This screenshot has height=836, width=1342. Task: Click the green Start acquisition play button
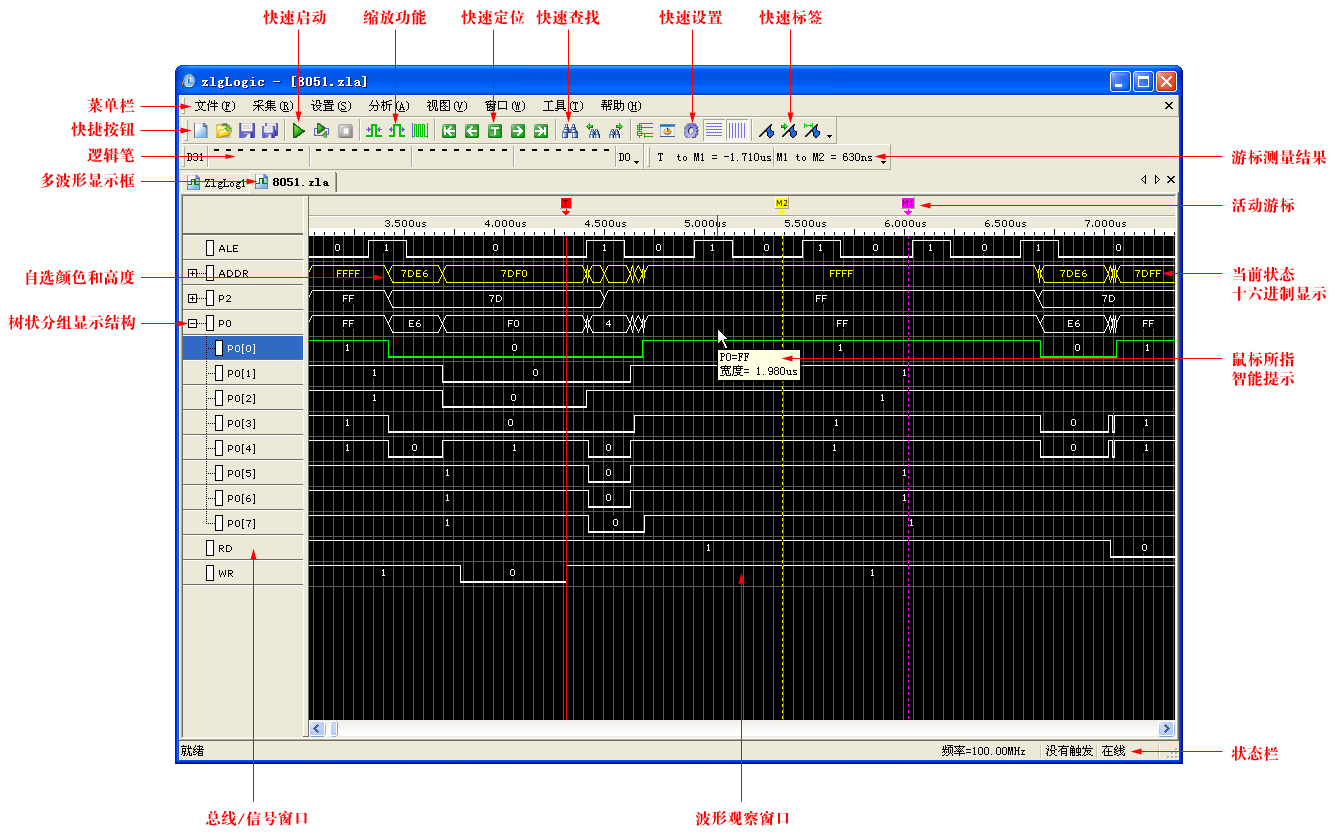[298, 130]
